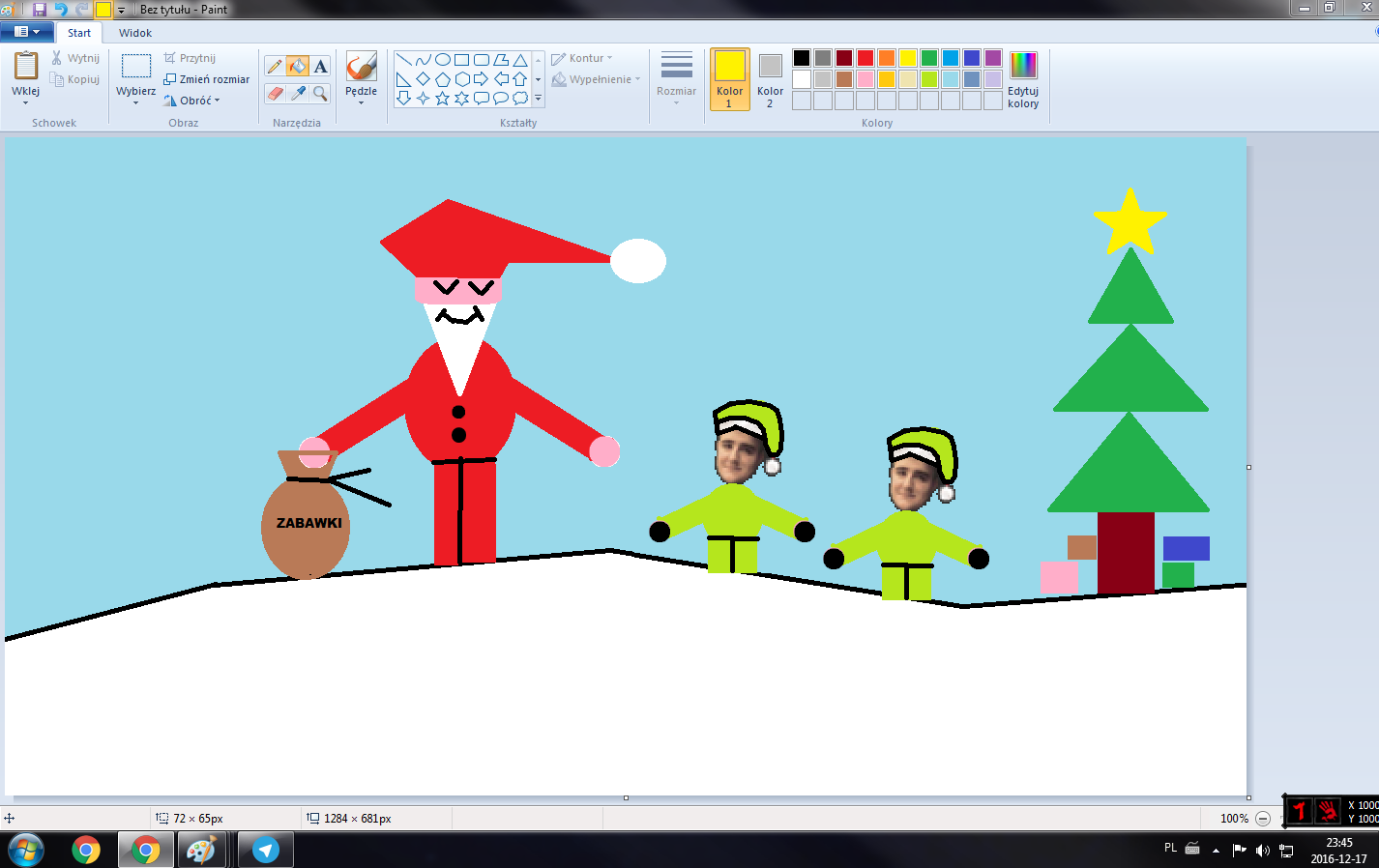The image size is (1379, 868).
Task: Choose the Left arrow shape
Action: [501, 79]
